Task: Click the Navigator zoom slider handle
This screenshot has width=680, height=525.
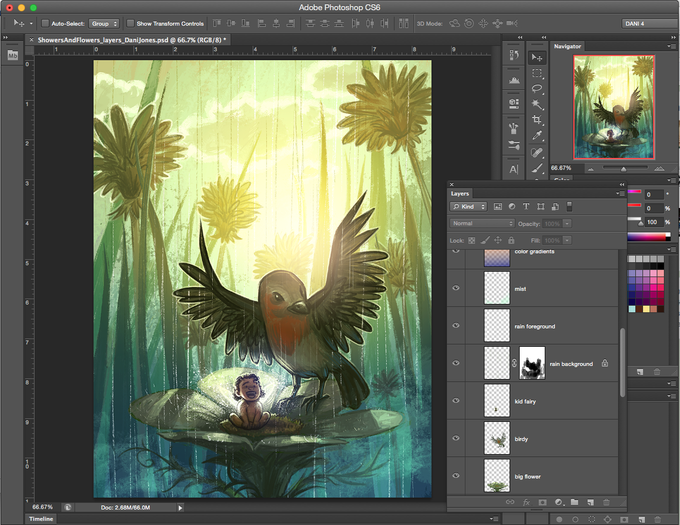Action: (x=623, y=169)
